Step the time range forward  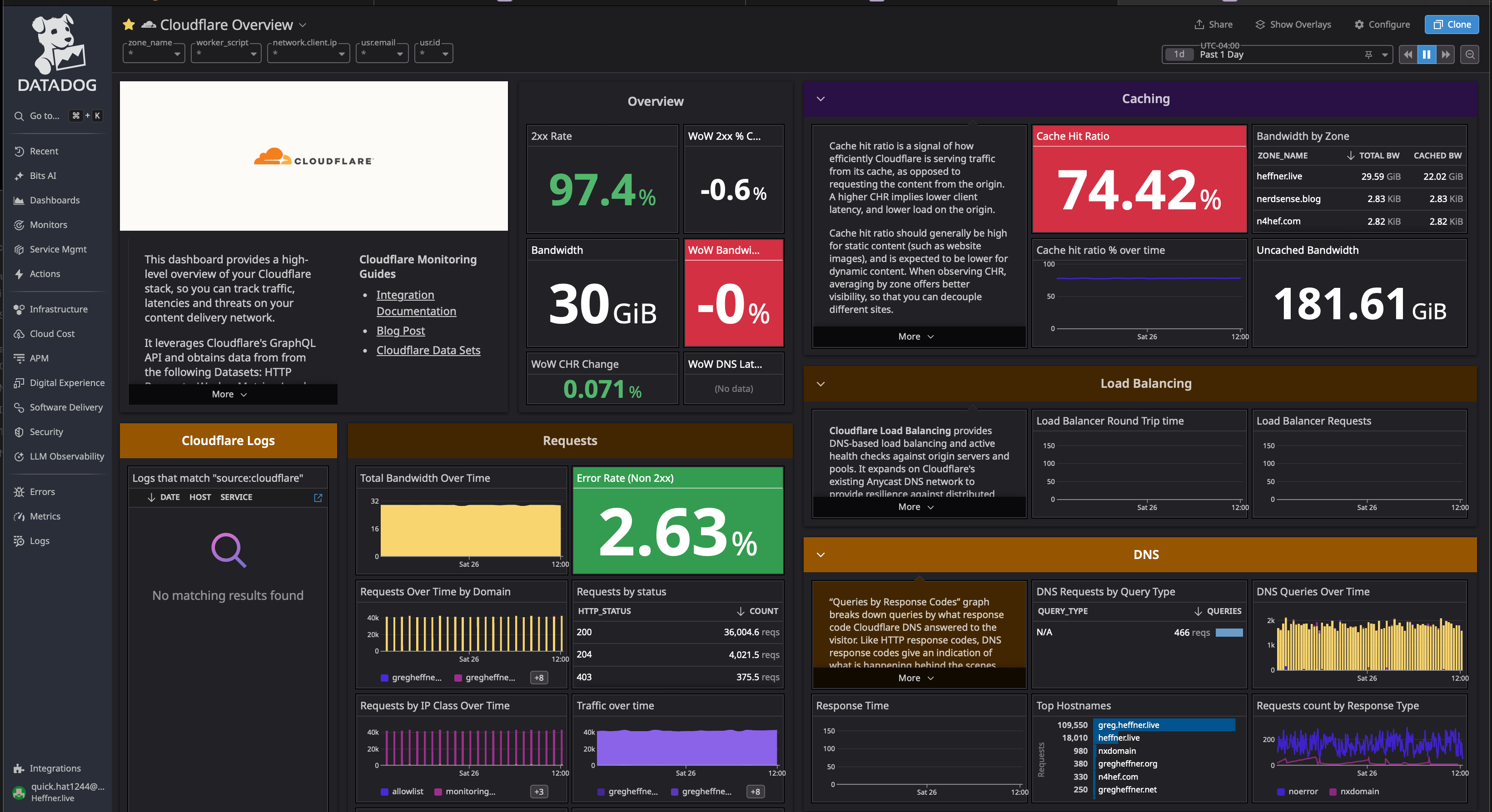pos(1446,54)
